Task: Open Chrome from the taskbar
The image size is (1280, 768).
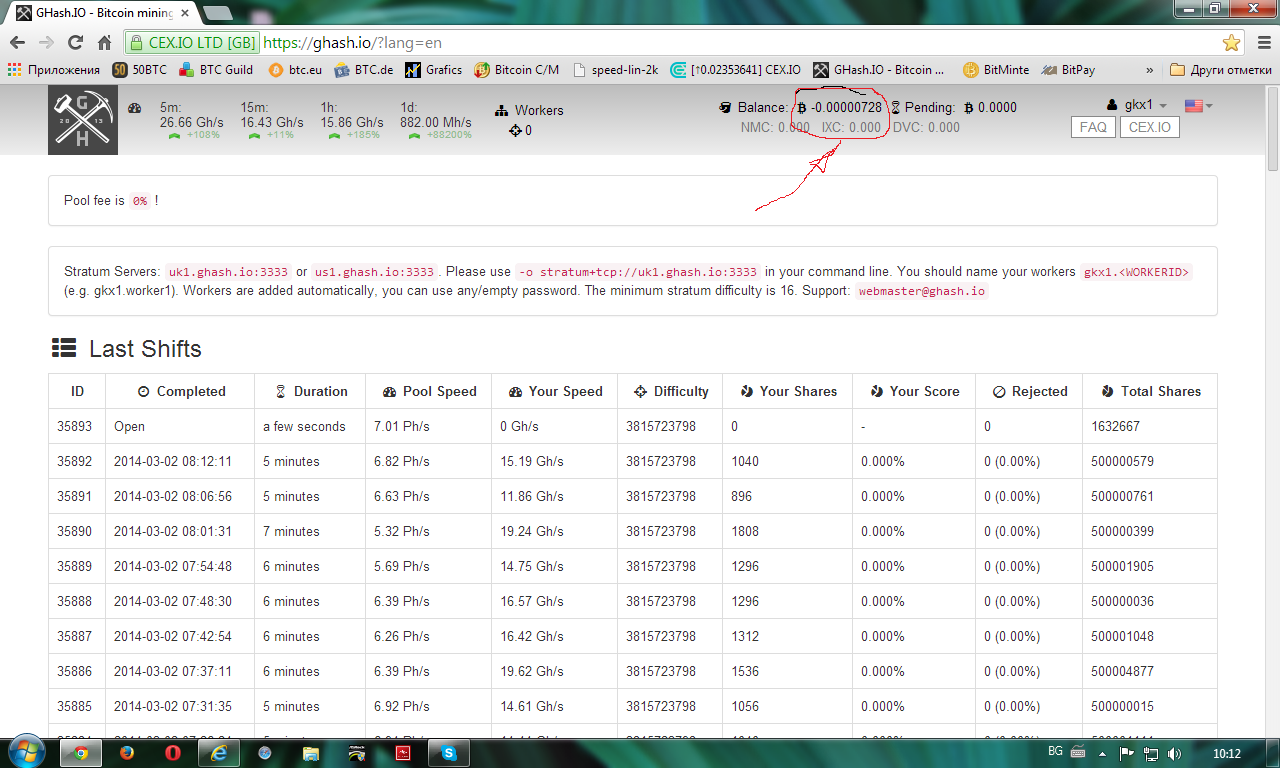Action: point(80,753)
